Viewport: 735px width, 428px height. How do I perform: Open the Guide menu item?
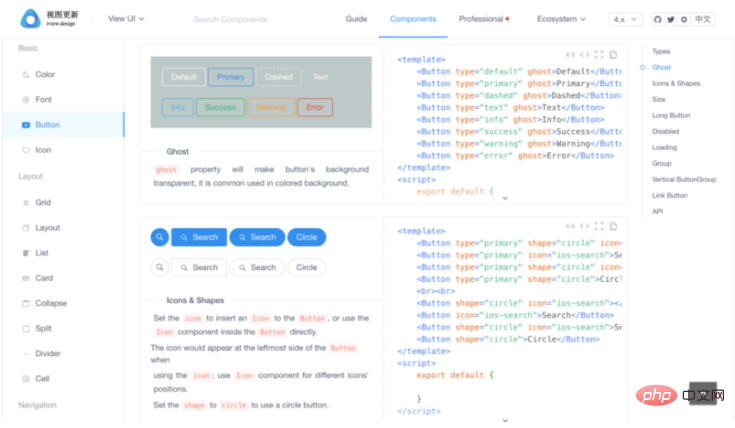(x=356, y=19)
